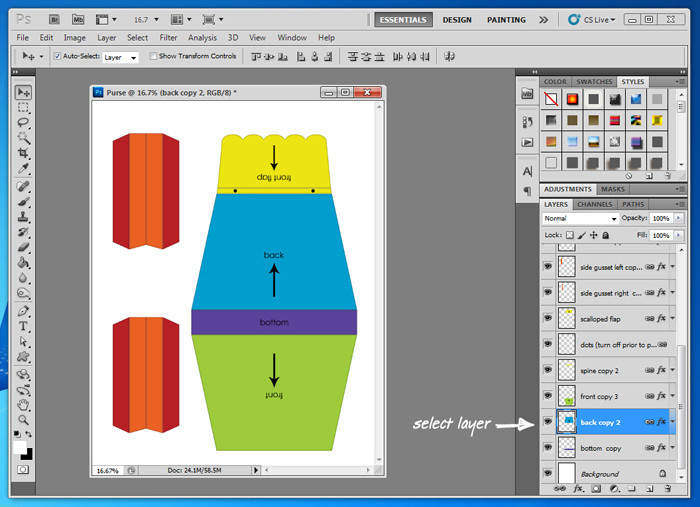Select the Hand tool
This screenshot has height=507, width=700.
click(x=23, y=405)
